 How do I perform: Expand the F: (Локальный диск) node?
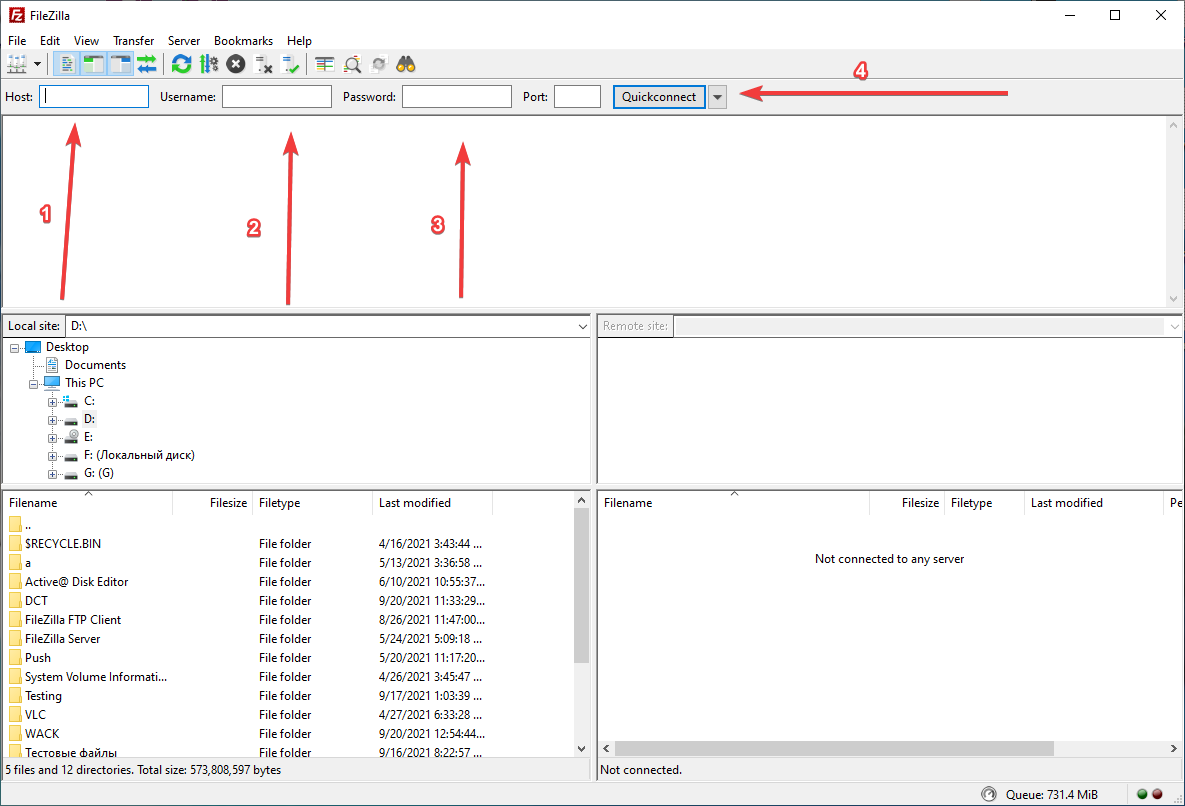coord(52,457)
